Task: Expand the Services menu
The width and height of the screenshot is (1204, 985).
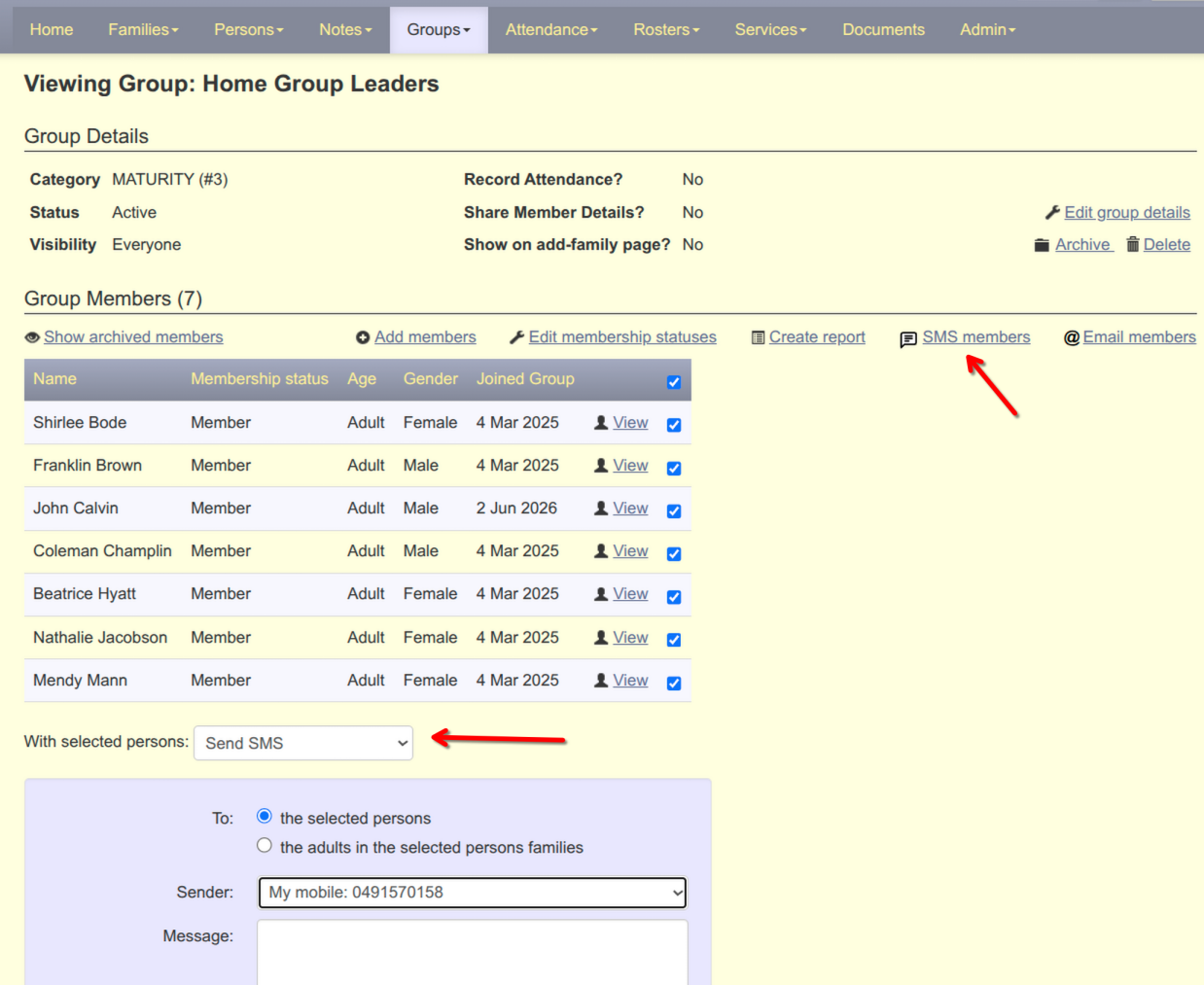Action: 770,30
